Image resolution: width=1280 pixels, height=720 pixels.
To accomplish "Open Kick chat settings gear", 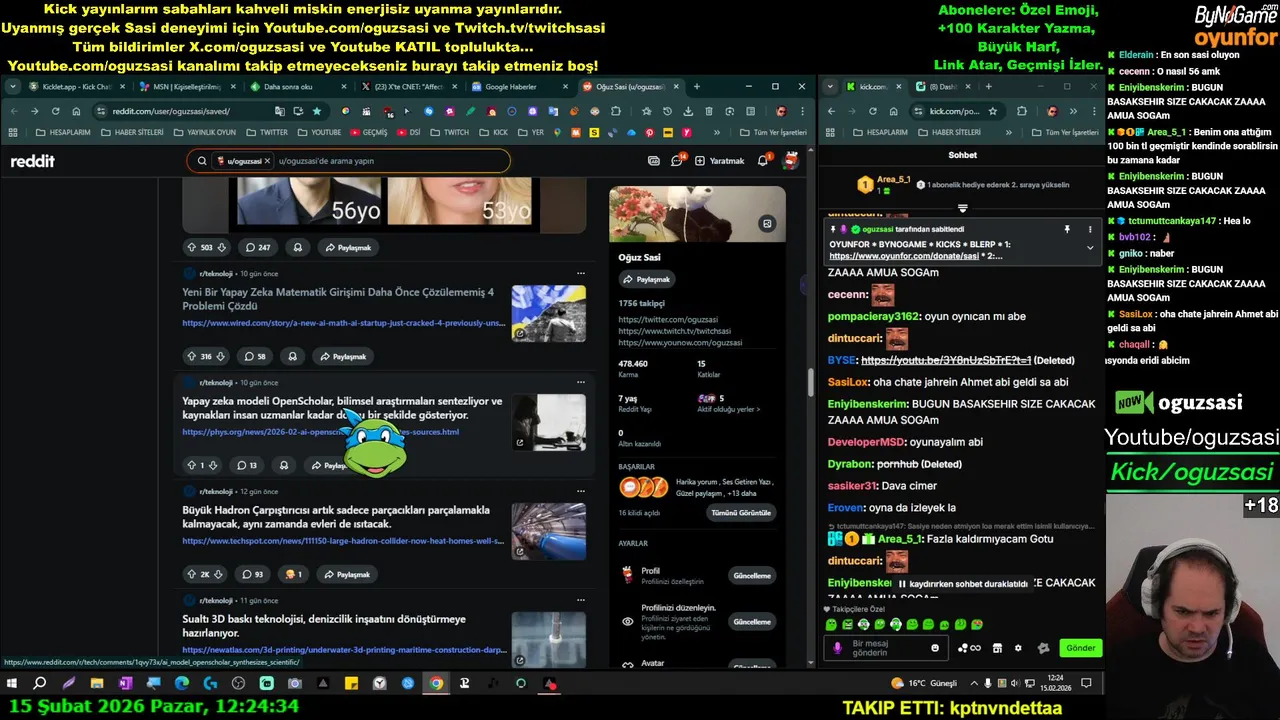I will (1018, 648).
